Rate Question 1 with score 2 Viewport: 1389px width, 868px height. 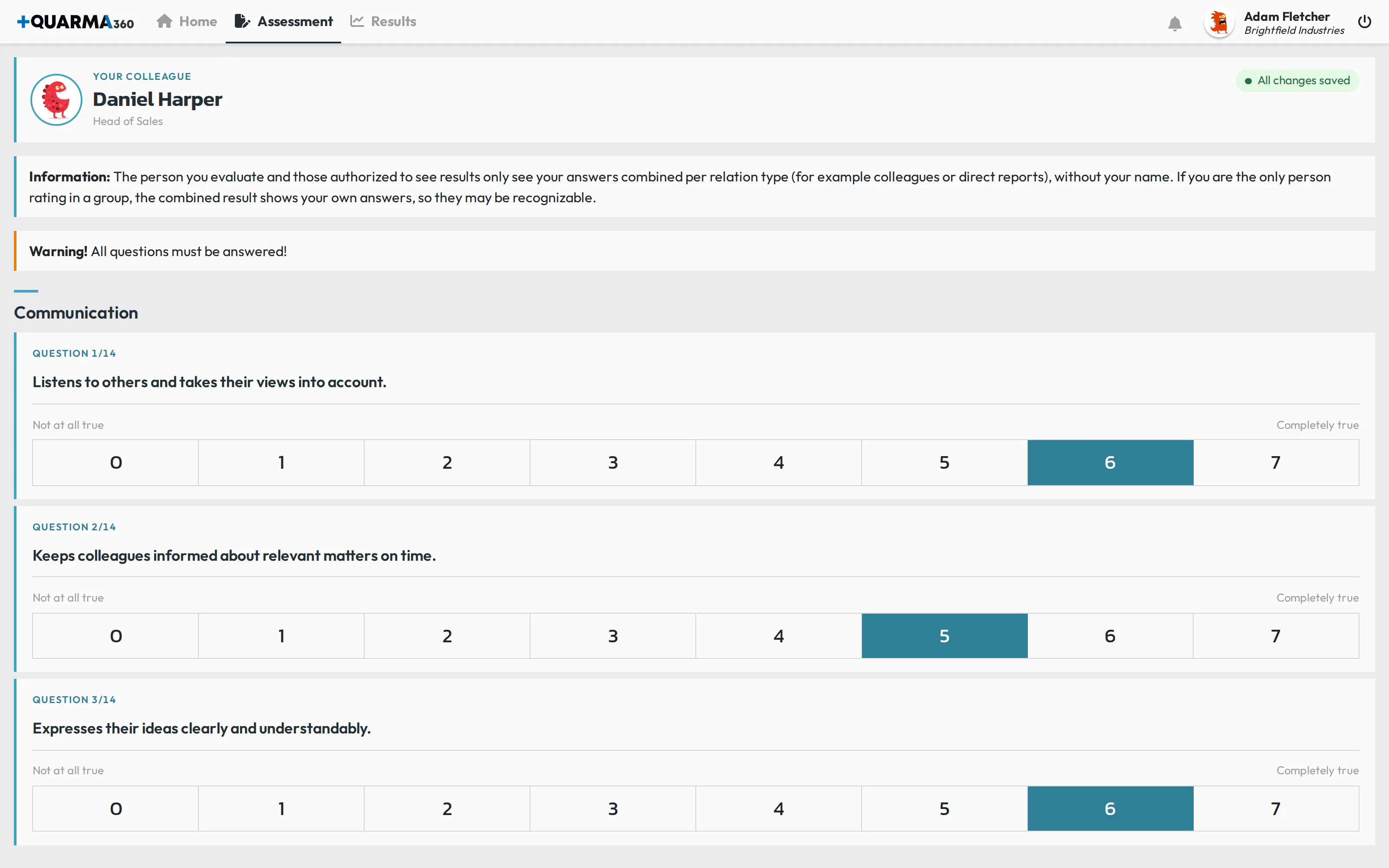pyautogui.click(x=447, y=463)
